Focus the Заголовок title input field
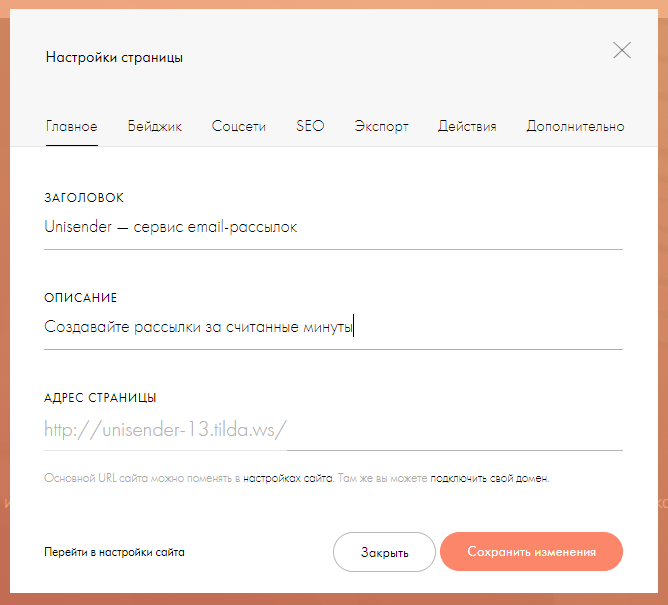The width and height of the screenshot is (668, 605). (x=333, y=228)
